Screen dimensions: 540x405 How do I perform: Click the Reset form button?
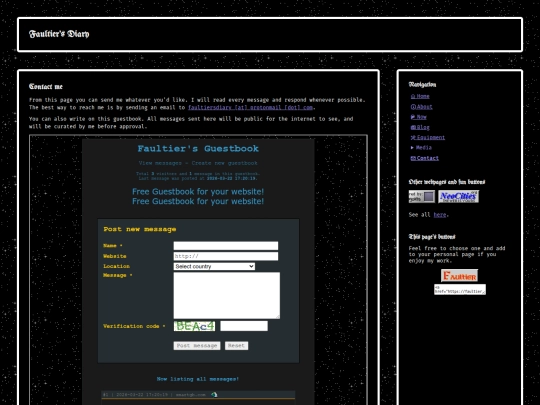click(x=236, y=346)
